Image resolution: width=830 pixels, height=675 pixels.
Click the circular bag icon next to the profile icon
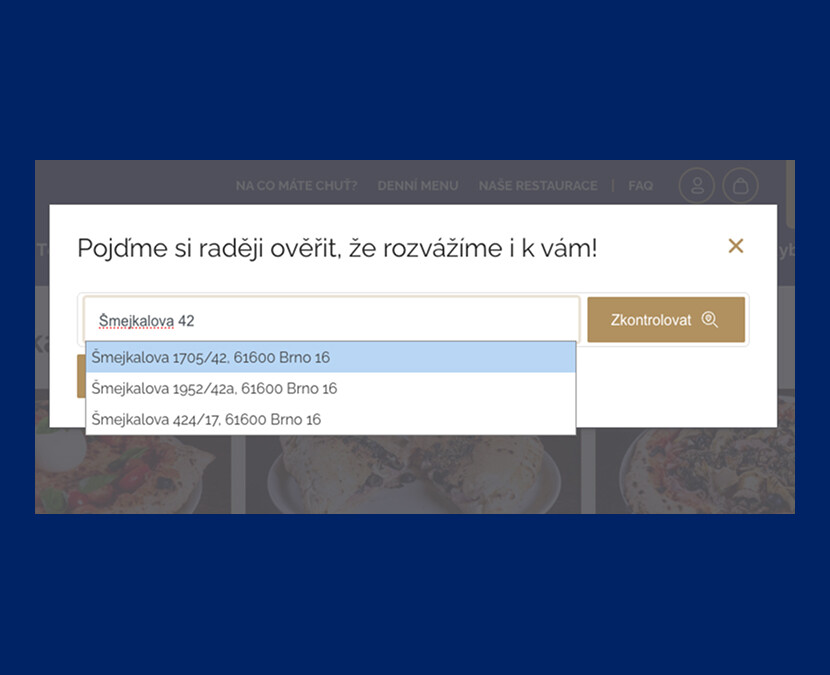[740, 185]
